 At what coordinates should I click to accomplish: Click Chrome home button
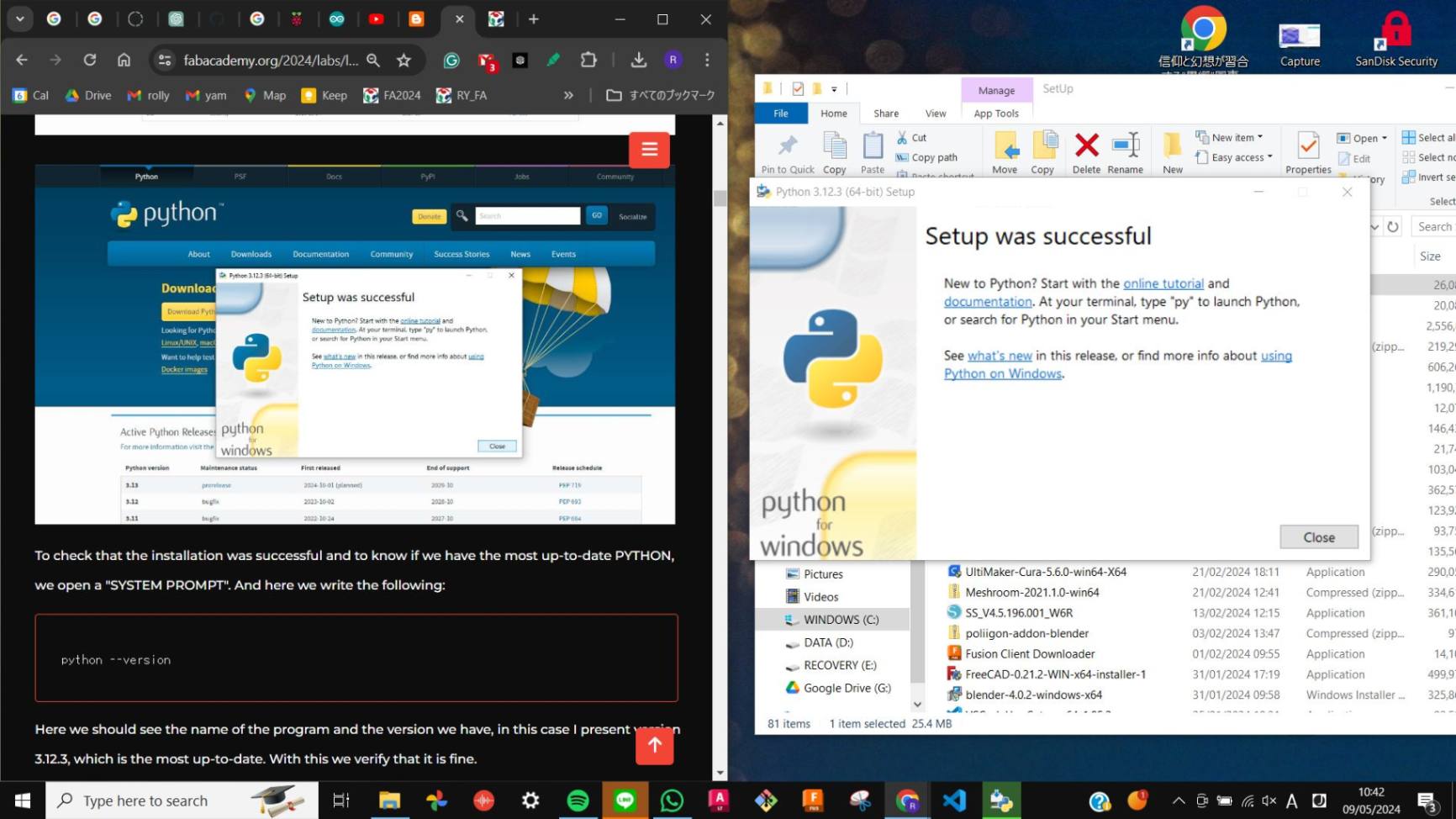(x=124, y=60)
